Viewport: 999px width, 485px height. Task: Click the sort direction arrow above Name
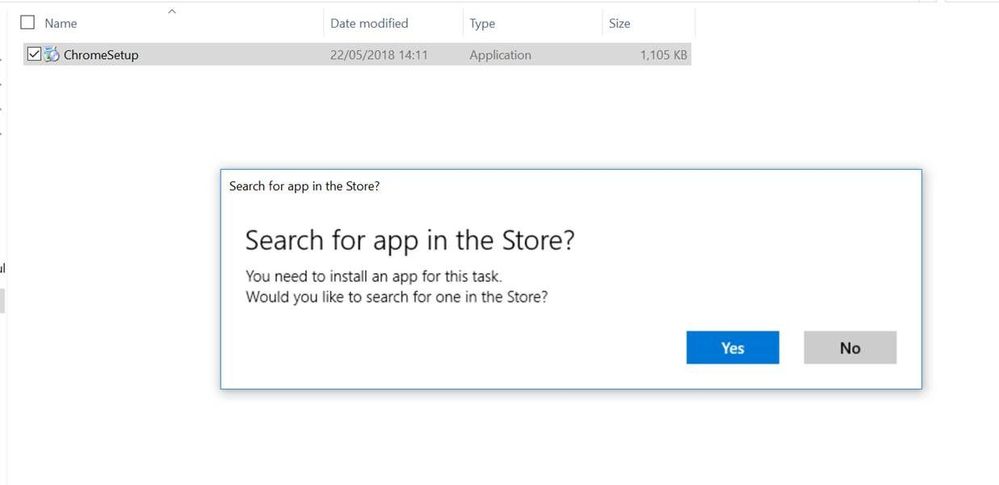(171, 11)
